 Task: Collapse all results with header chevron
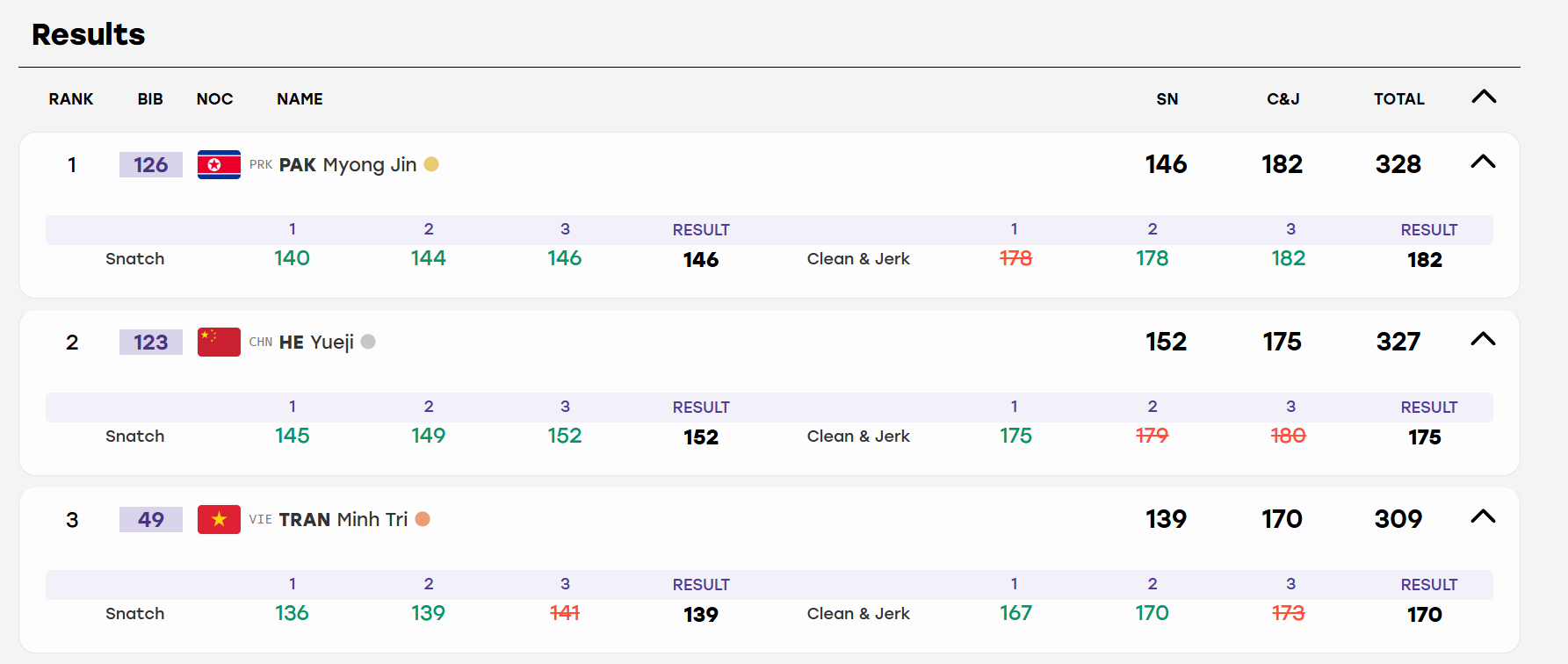tap(1484, 97)
